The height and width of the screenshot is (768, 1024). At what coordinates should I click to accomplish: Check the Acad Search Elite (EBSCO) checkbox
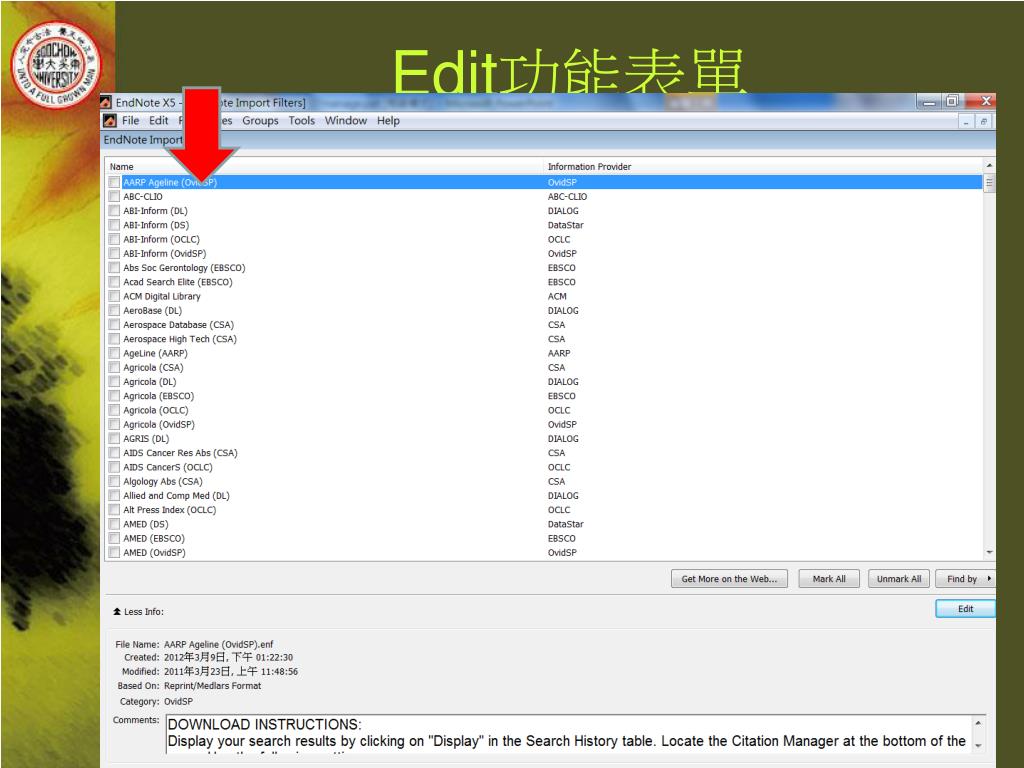click(x=114, y=282)
